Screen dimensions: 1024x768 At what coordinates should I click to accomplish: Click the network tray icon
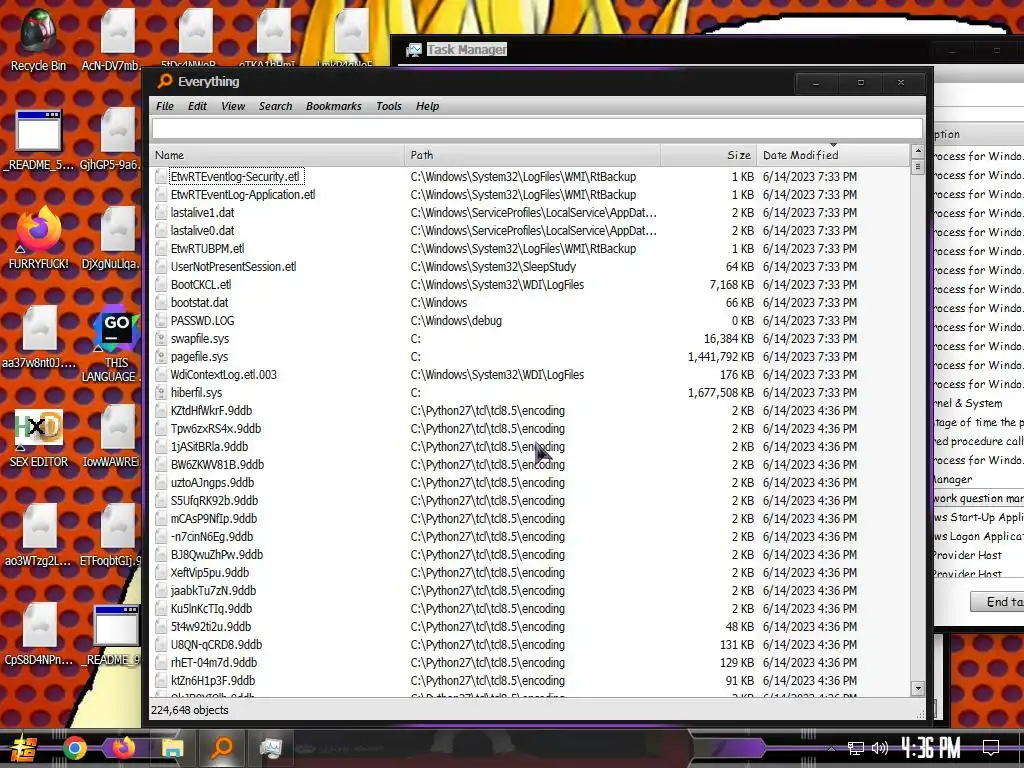click(855, 748)
